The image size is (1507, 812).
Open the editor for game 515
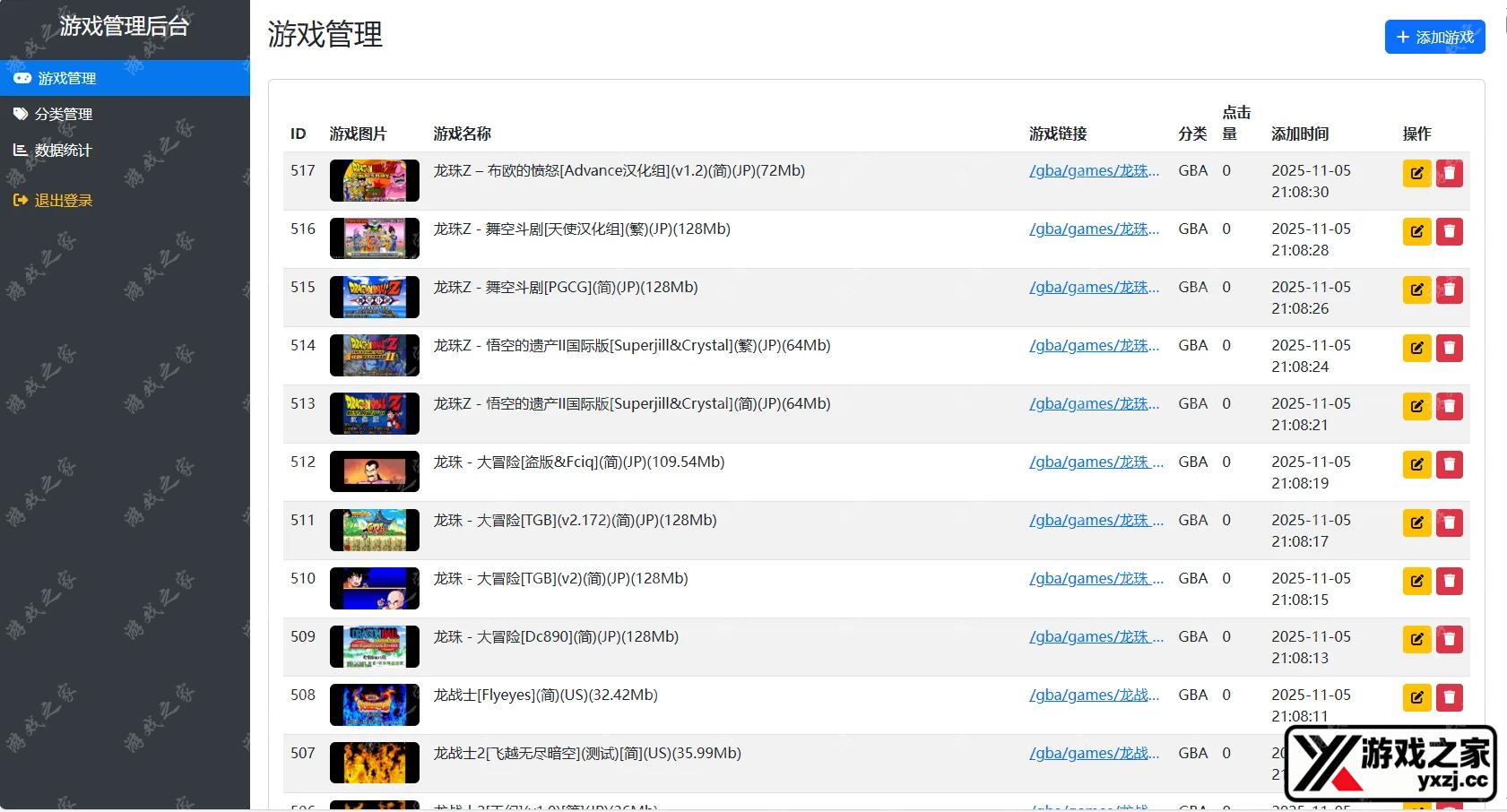coord(1416,290)
